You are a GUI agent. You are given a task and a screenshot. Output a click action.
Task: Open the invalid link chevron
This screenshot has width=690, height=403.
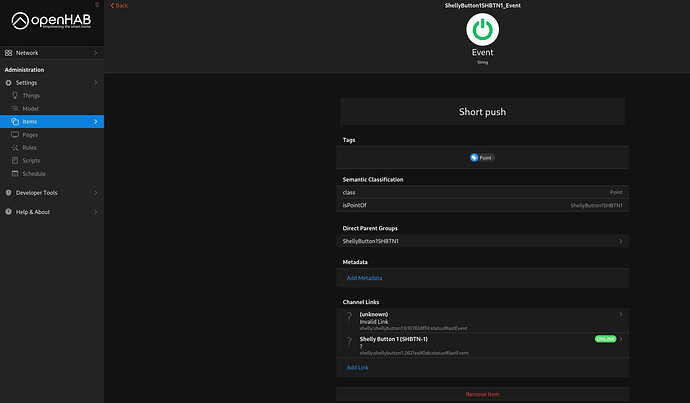pyautogui.click(x=620, y=314)
